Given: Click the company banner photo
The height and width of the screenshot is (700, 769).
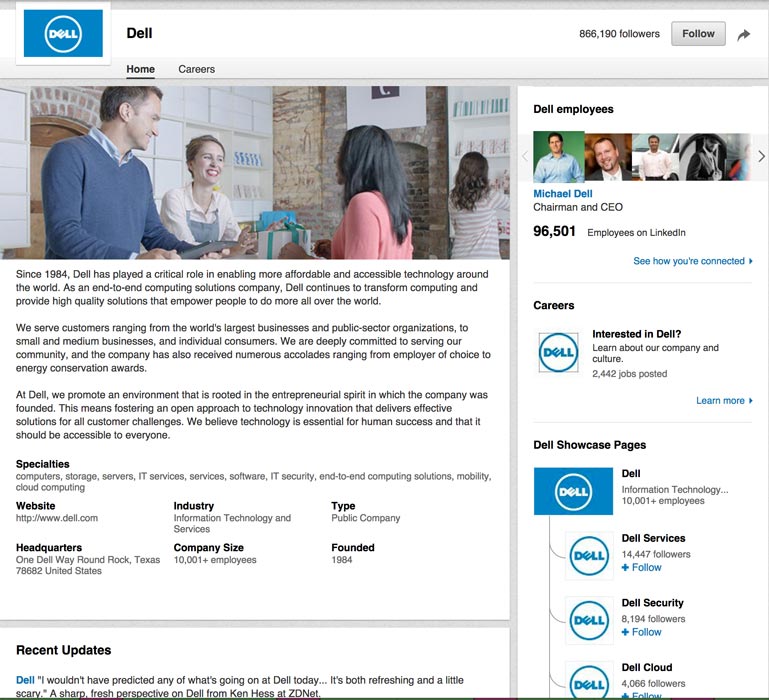Looking at the screenshot, I should click(255, 173).
